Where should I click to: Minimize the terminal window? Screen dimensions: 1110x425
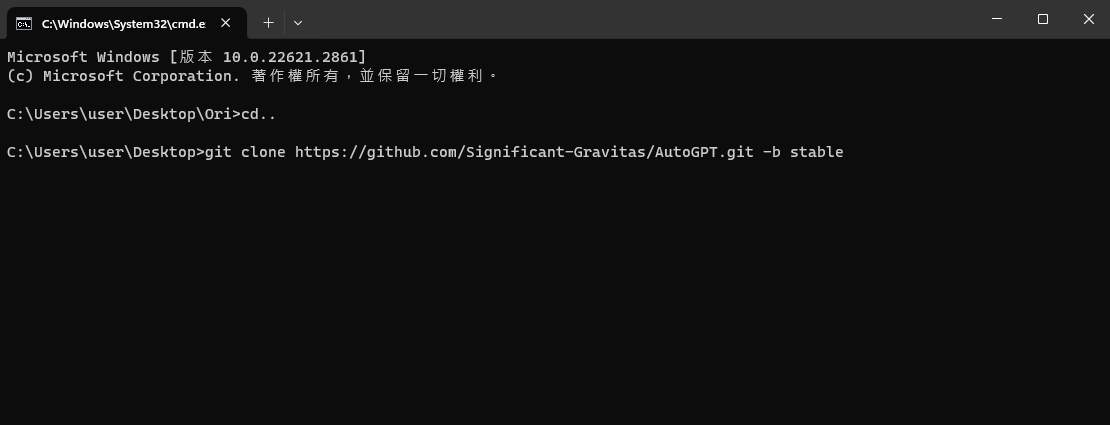997,19
